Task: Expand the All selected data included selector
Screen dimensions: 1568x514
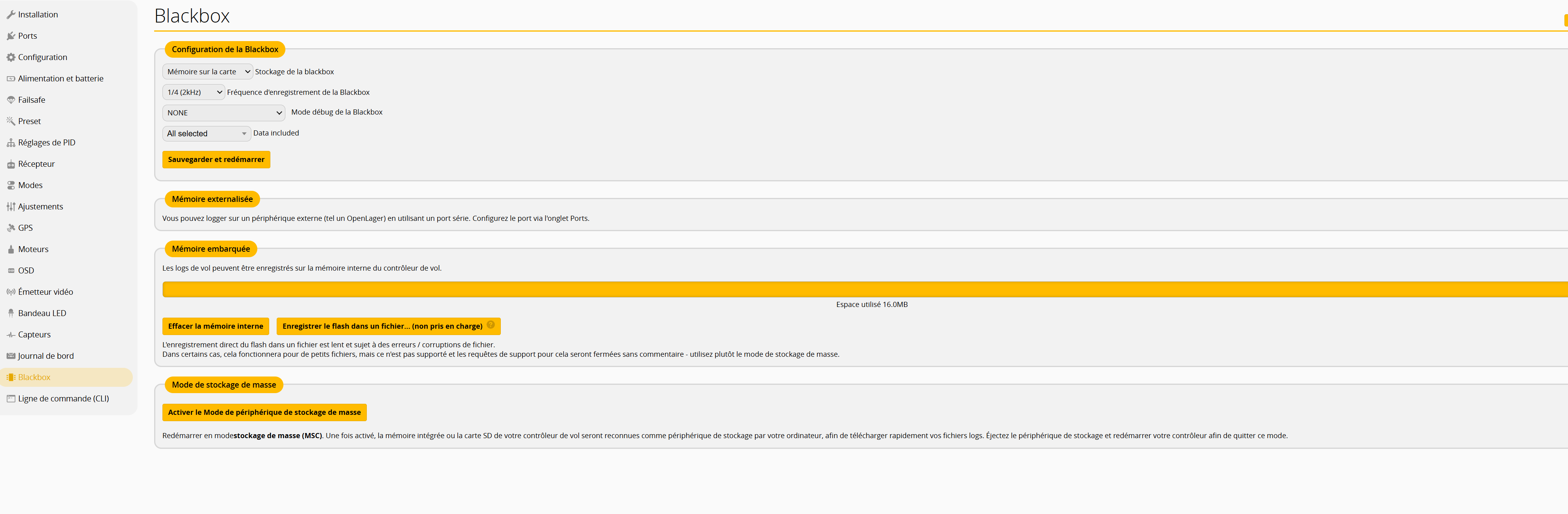Action: 206,134
